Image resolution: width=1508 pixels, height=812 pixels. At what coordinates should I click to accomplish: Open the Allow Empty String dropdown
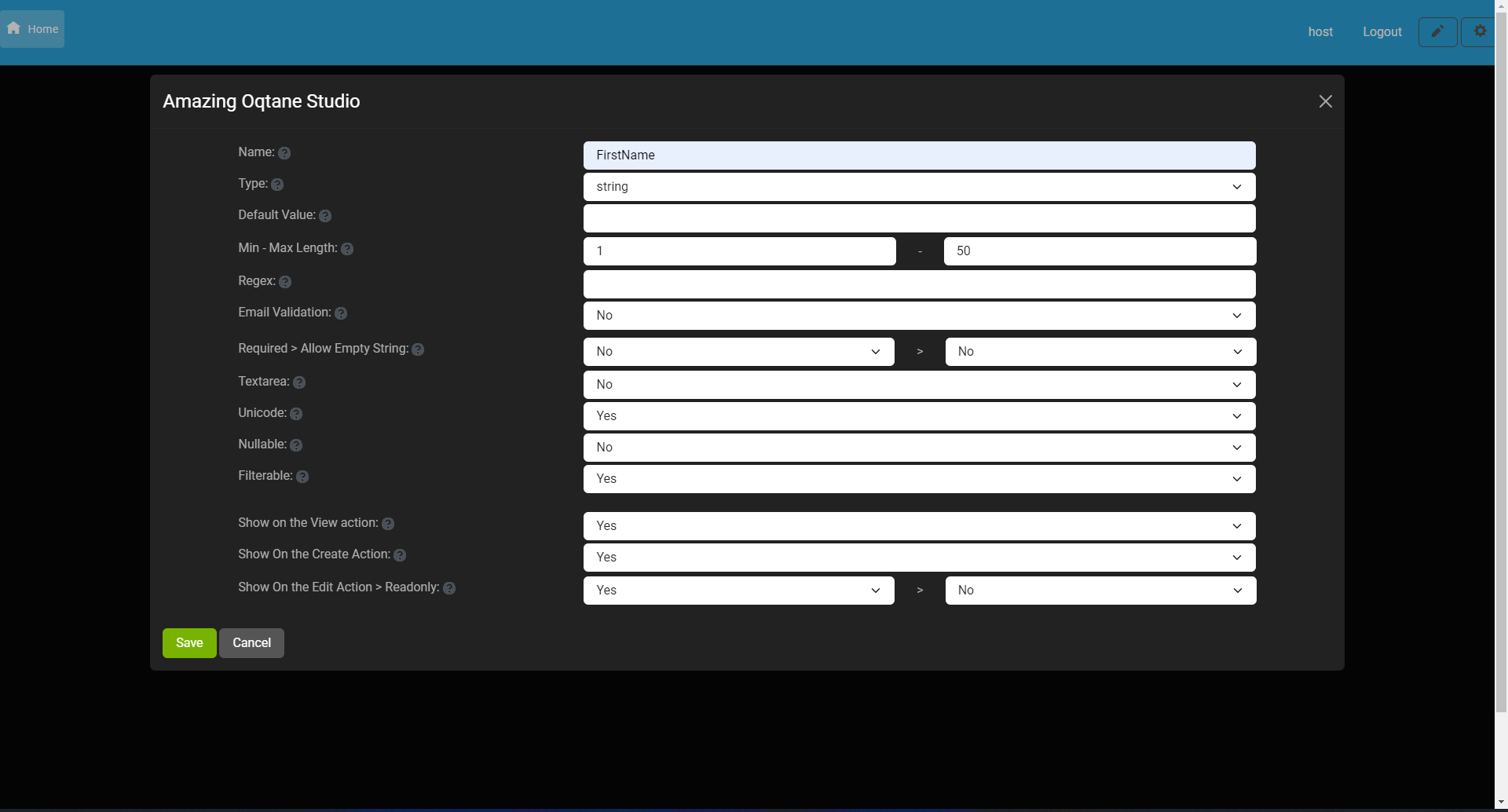point(1100,352)
